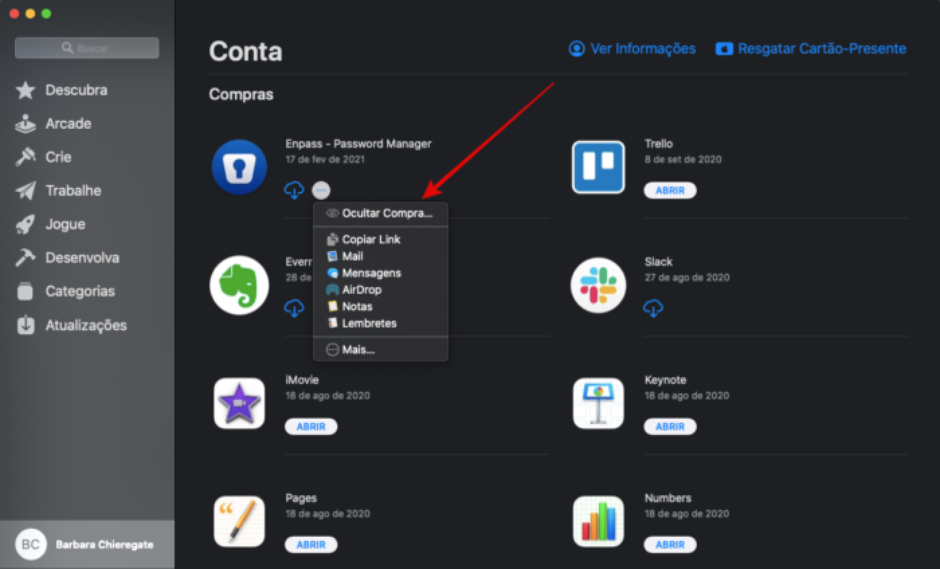Viewport: 940px width, 569px height.
Task: Open Barbara Chieregate account profile
Action: click(87, 544)
